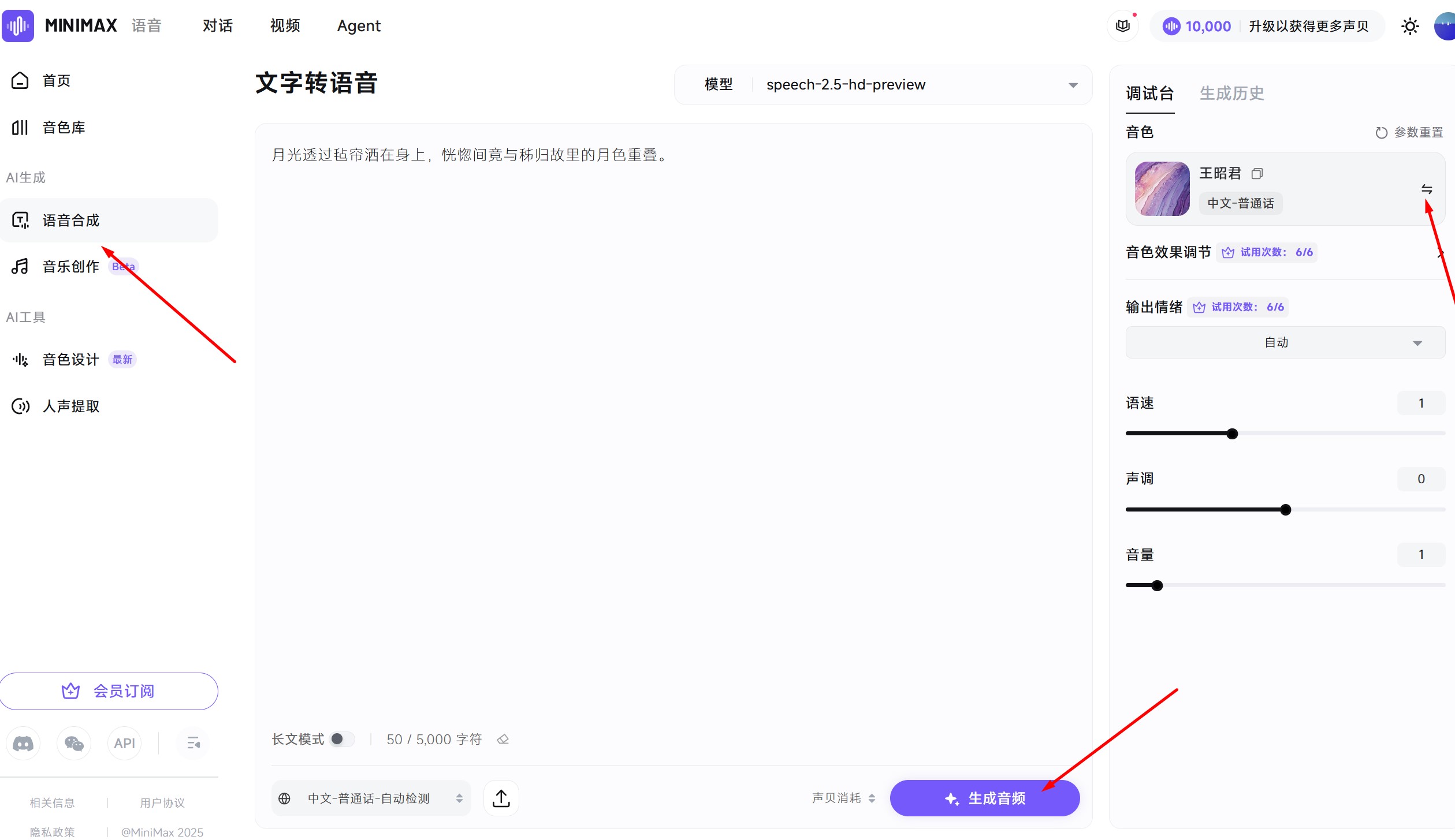Open the WeChat contact icon
1455x840 pixels.
[74, 743]
